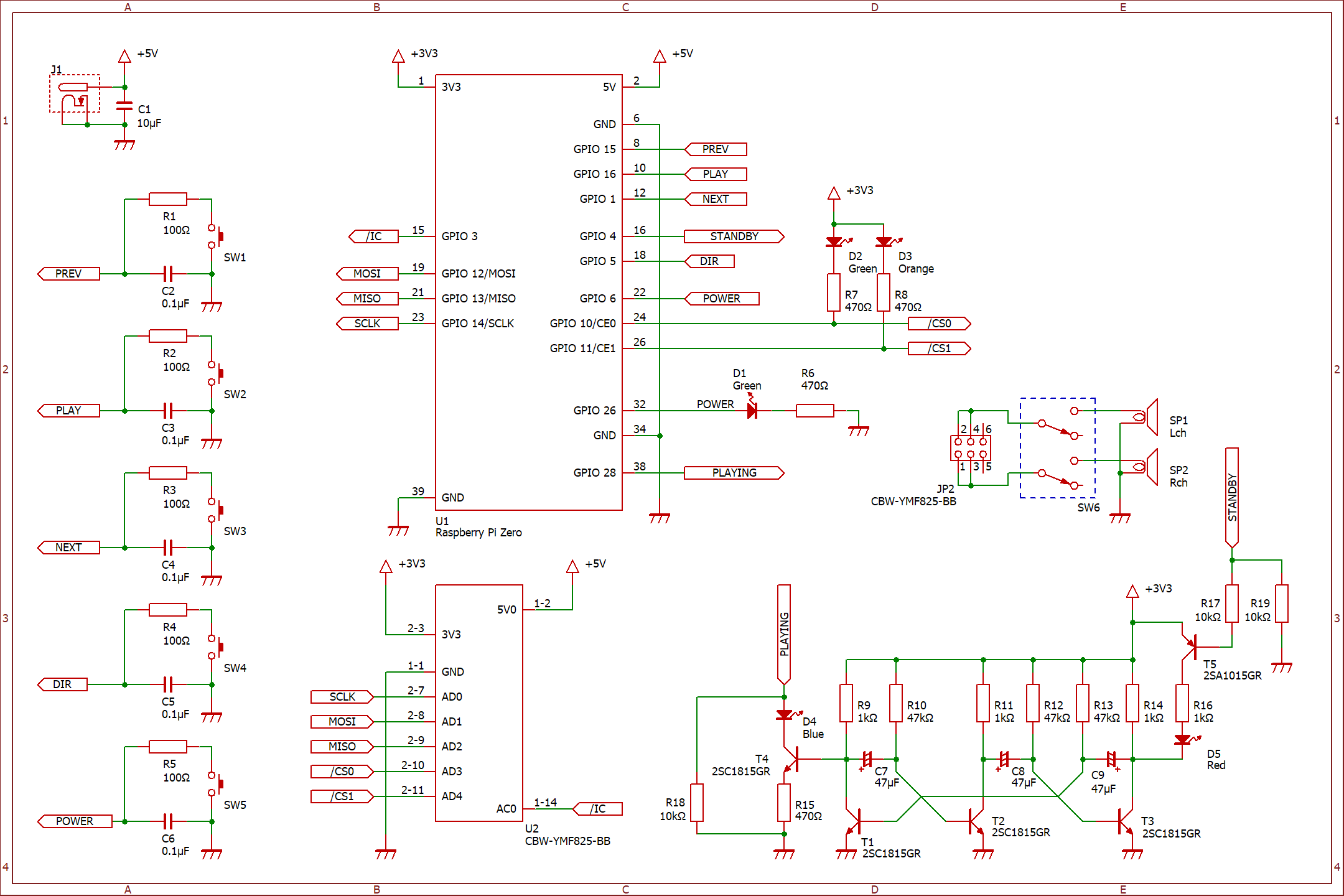Select the C2 0.1µF capacitor symbol

167,274
